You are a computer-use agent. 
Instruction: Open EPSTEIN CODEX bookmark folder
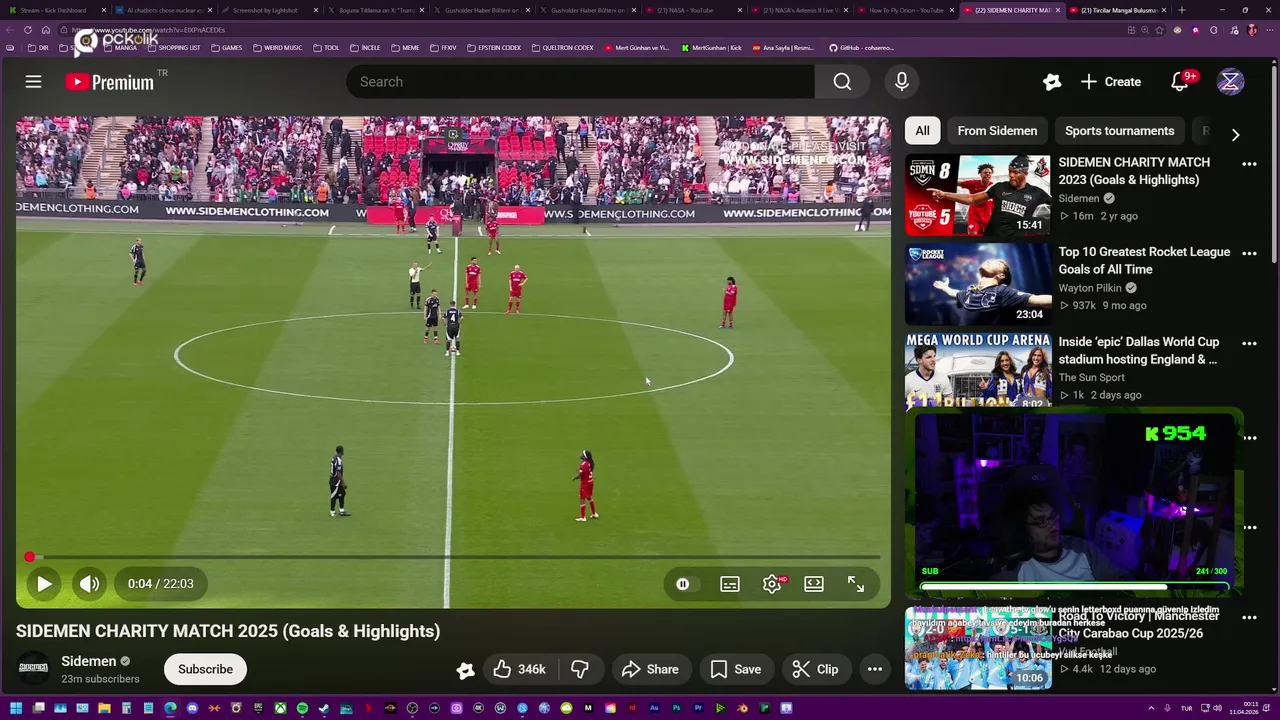point(494,47)
